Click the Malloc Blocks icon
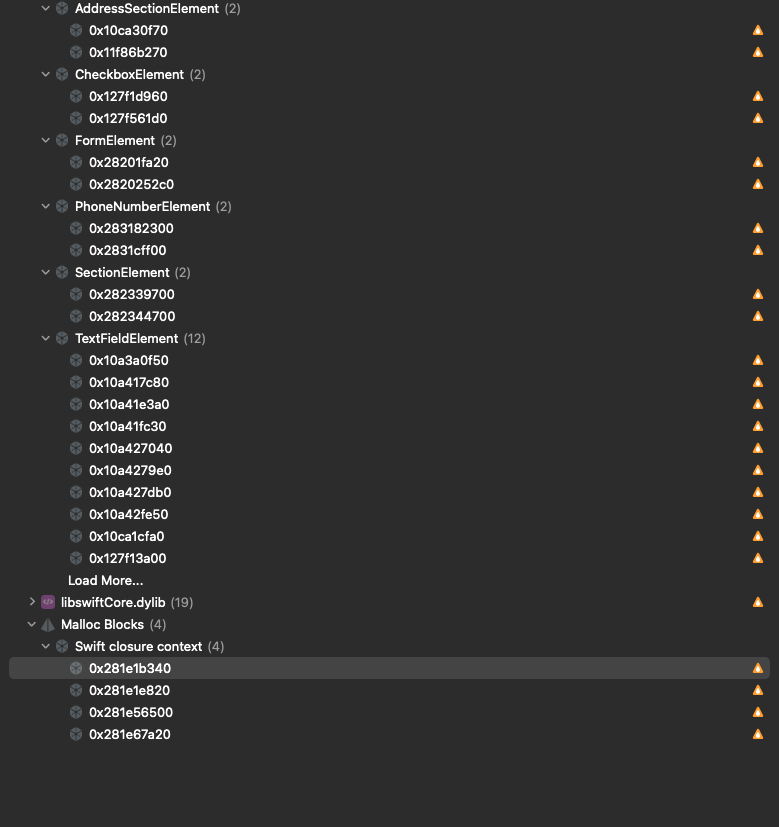Viewport: 779px width, 827px height. click(48, 624)
